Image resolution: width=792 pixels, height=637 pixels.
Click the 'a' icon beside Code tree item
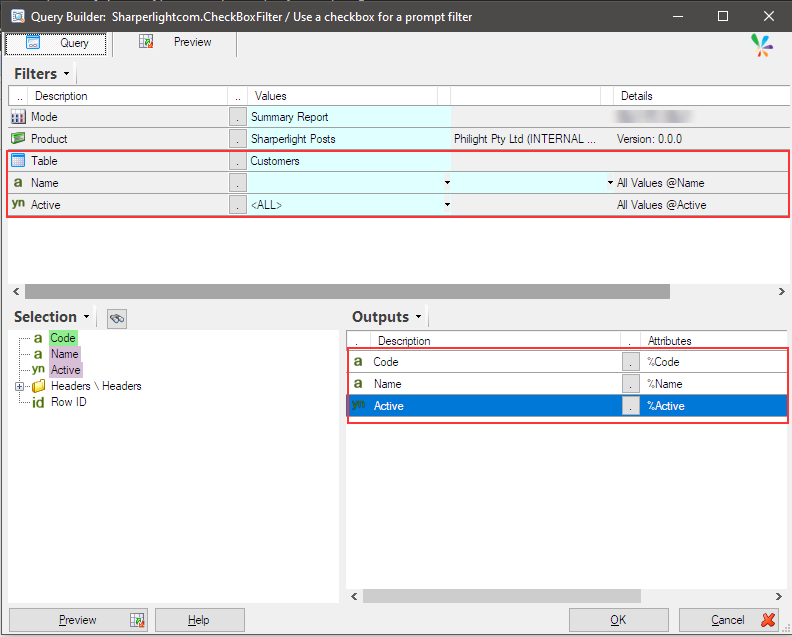[38, 338]
